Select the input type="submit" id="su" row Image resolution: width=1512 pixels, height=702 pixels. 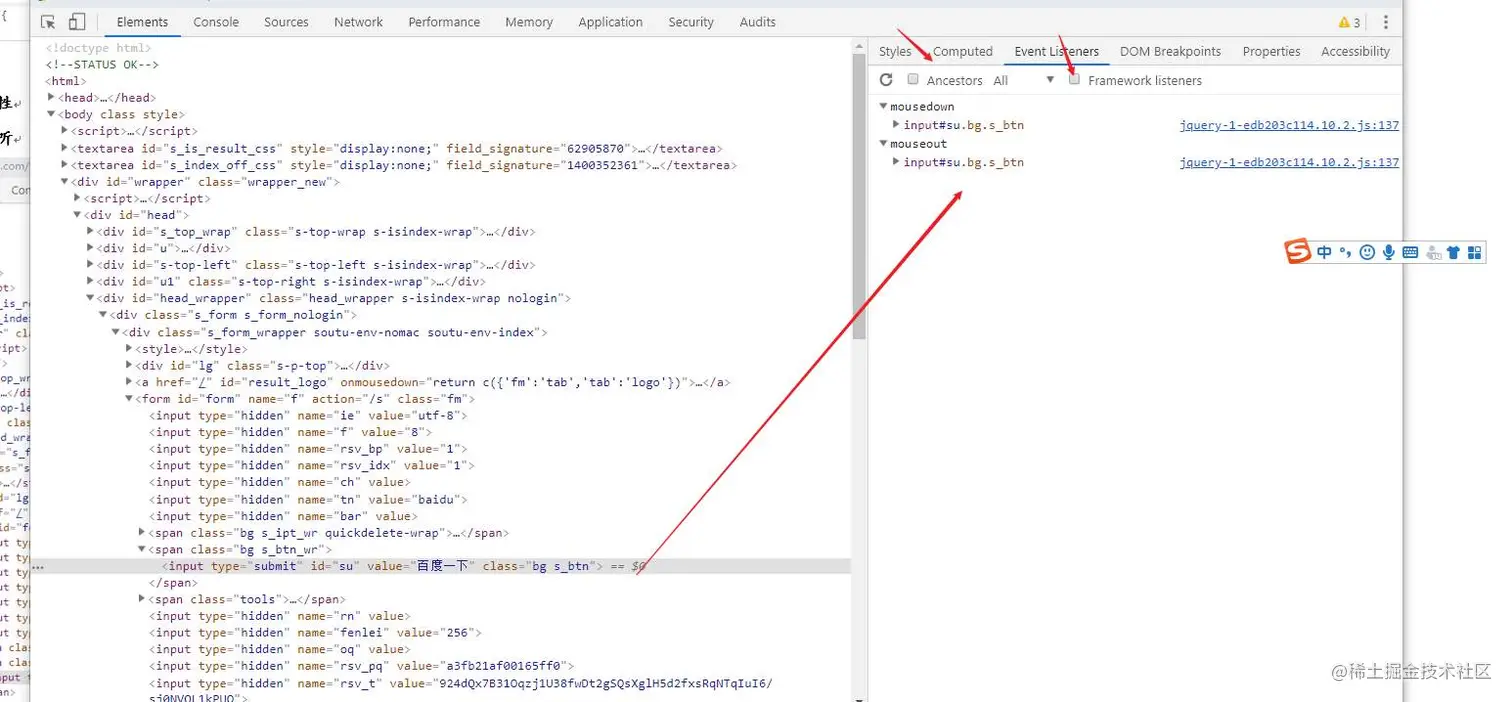click(440, 566)
